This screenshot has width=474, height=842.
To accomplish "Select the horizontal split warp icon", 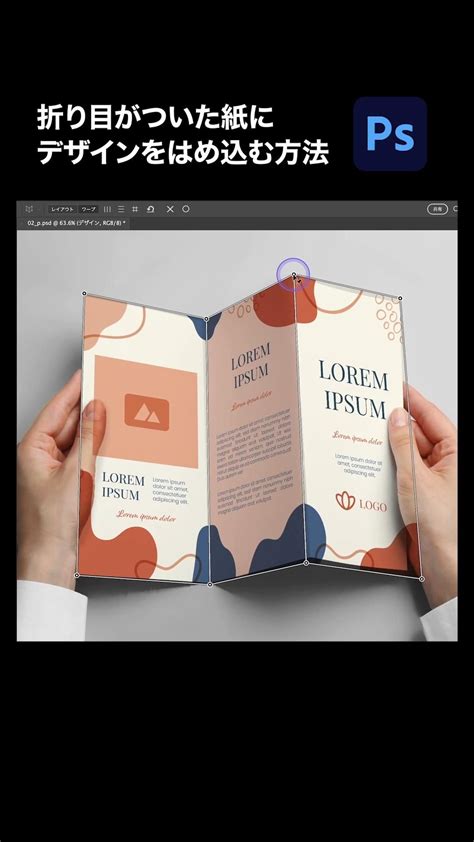I will (x=121, y=209).
